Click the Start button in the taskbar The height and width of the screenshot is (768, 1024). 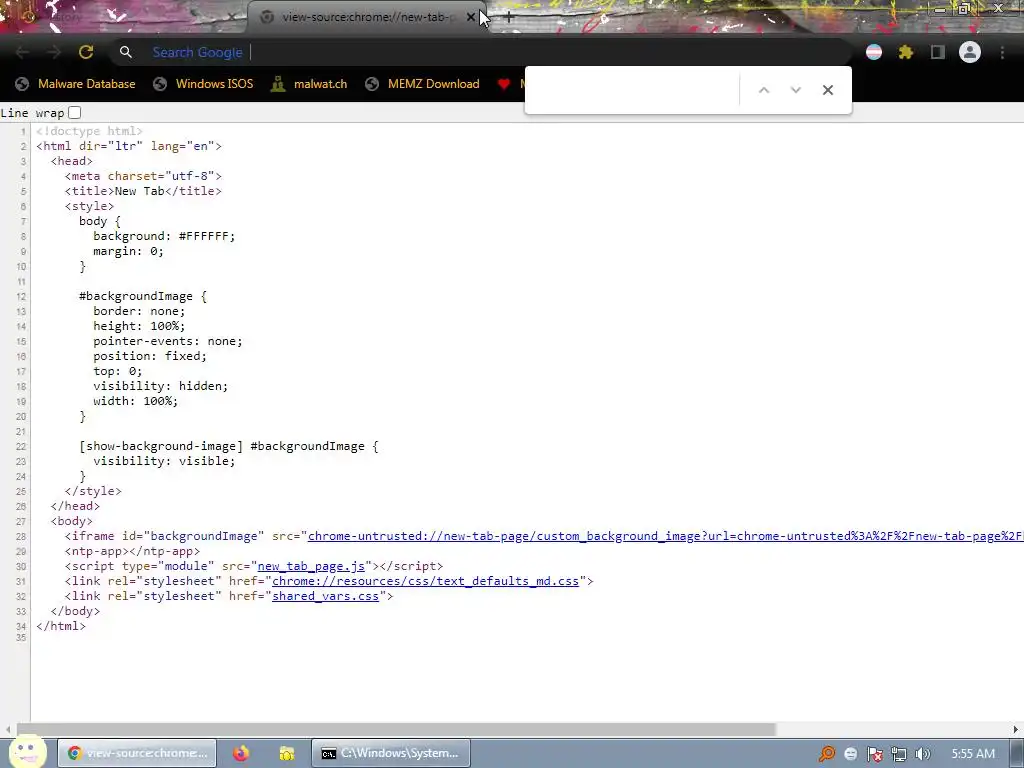(x=27, y=752)
